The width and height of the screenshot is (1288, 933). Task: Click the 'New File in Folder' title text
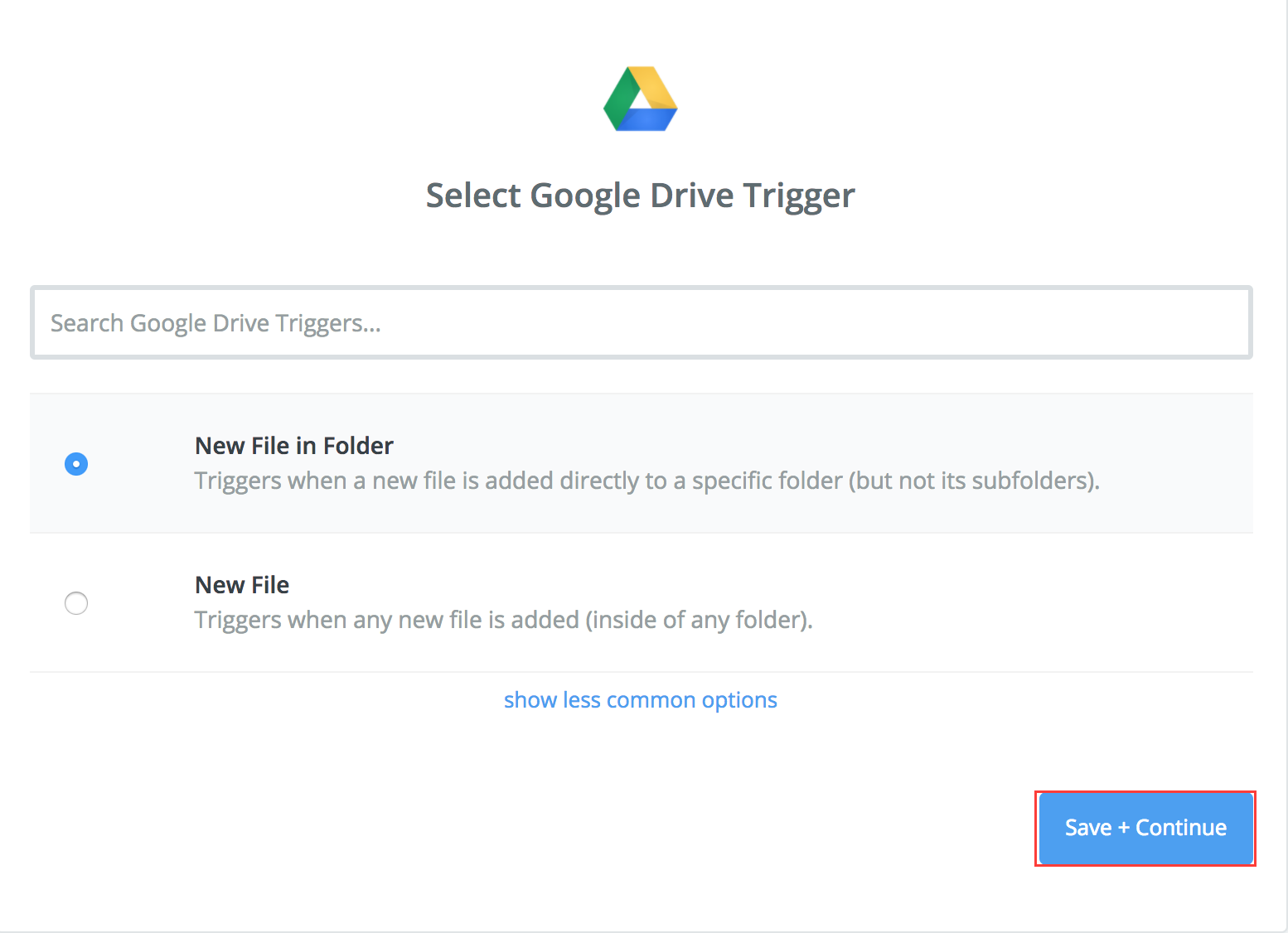point(293,446)
